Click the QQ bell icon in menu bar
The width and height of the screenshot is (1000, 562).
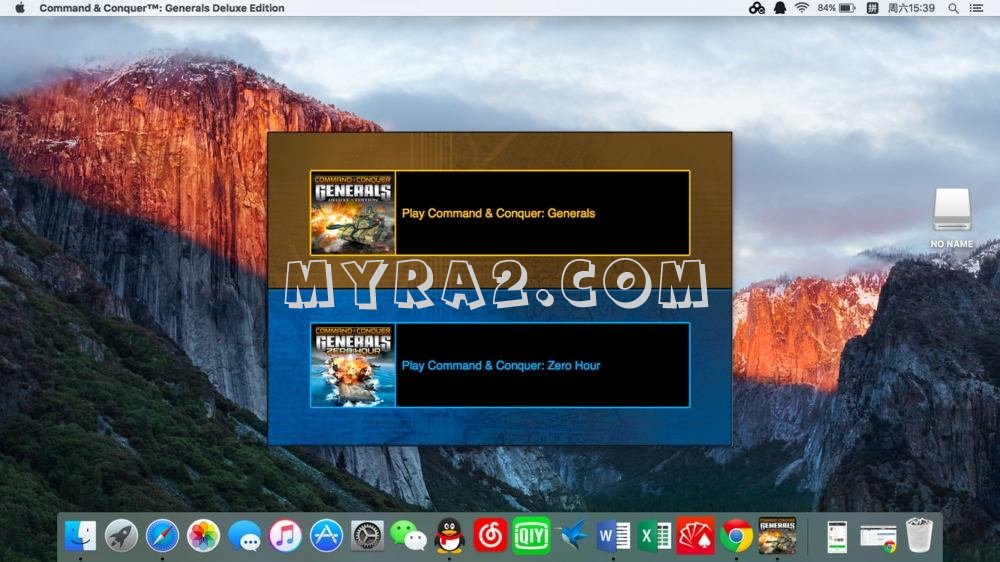pos(780,8)
